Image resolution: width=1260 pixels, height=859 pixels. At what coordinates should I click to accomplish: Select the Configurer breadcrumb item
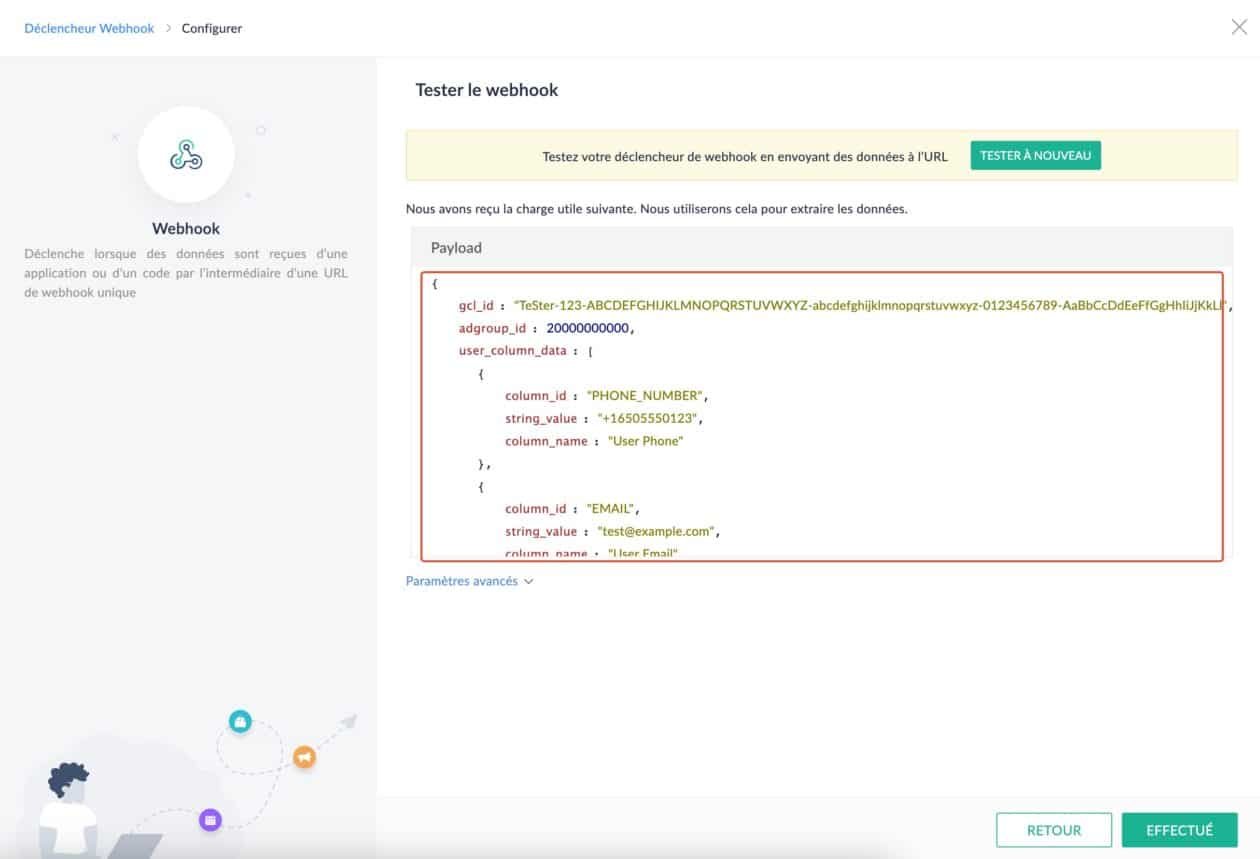pos(212,29)
